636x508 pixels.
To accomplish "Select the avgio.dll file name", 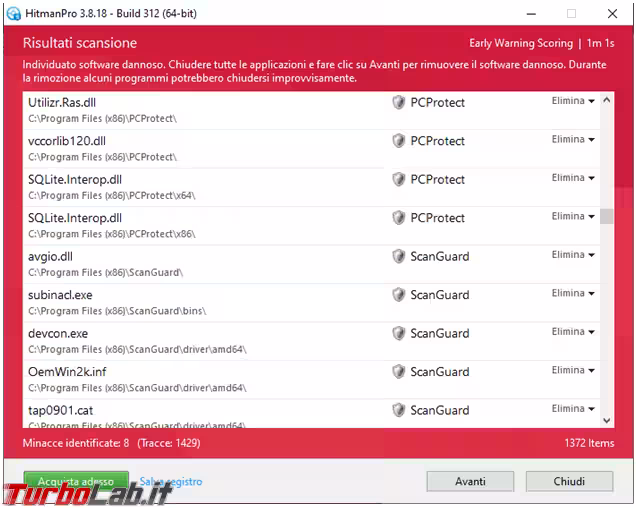I will [x=50, y=256].
